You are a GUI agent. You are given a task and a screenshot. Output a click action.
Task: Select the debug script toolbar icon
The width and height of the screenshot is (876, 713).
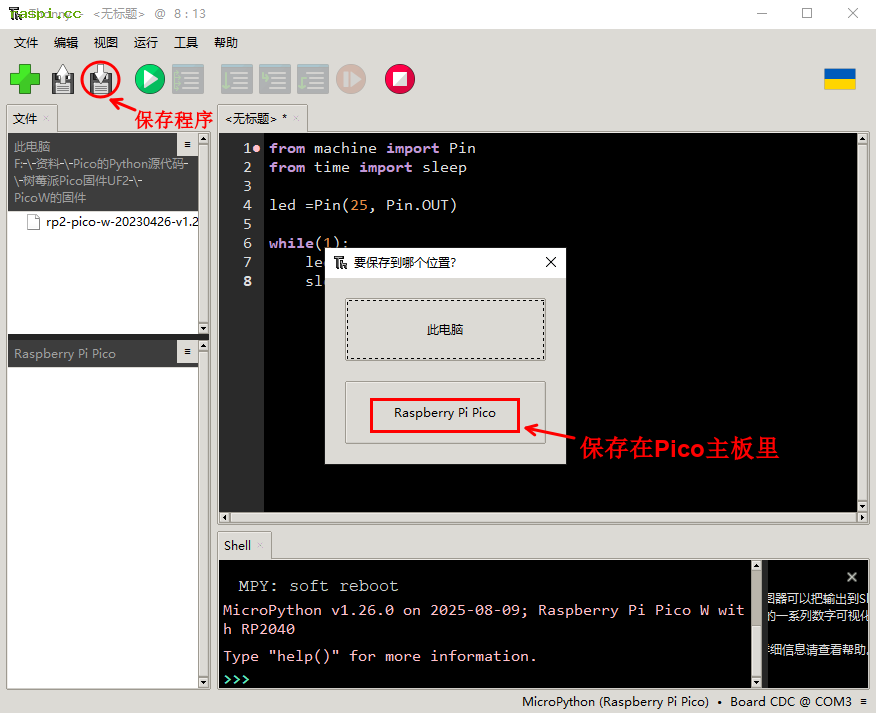[x=187, y=79]
